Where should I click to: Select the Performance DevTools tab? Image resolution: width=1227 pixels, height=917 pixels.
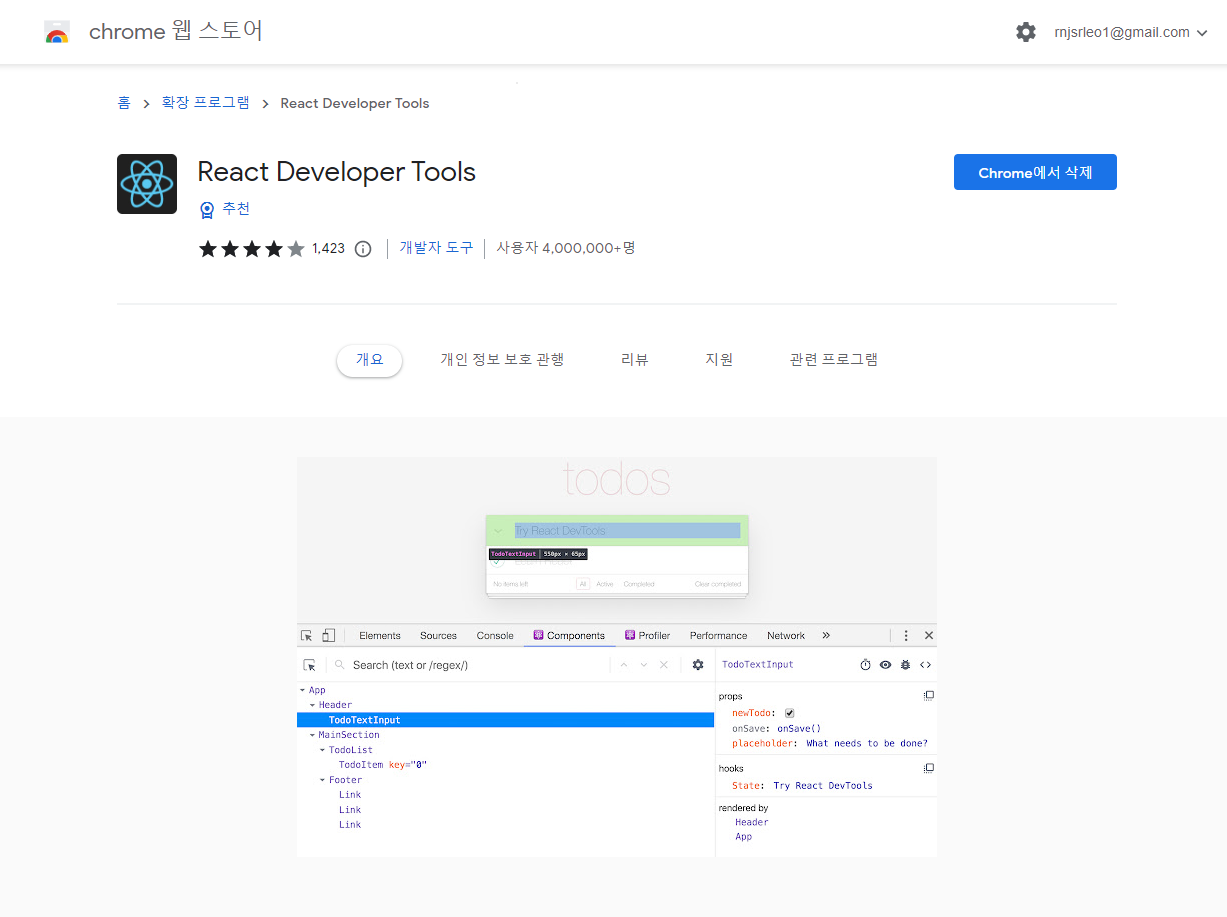tap(718, 636)
